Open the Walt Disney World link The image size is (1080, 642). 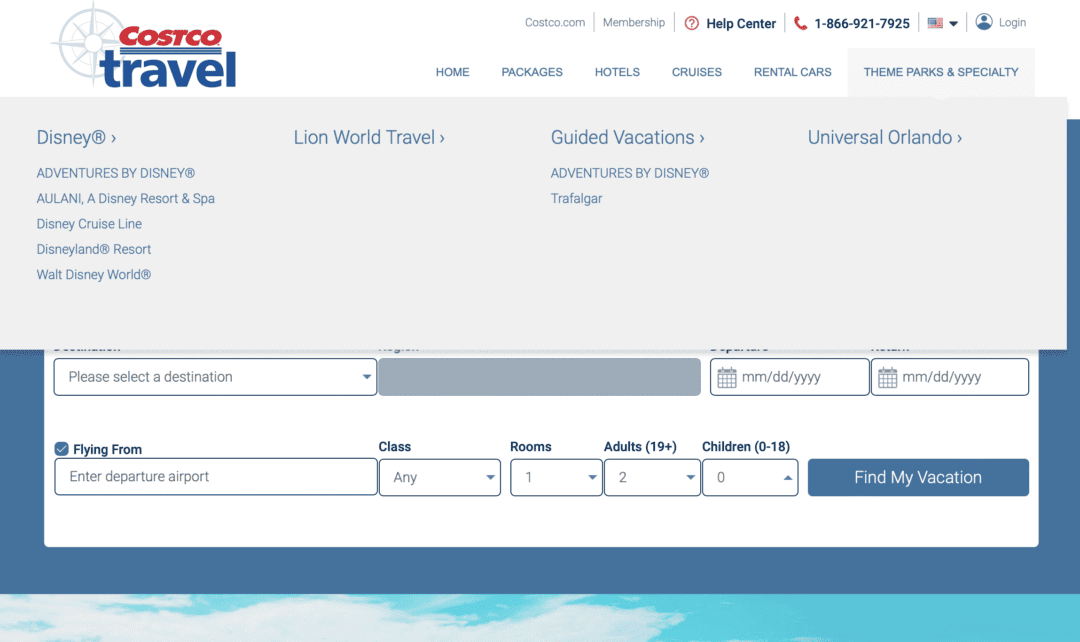coord(94,275)
